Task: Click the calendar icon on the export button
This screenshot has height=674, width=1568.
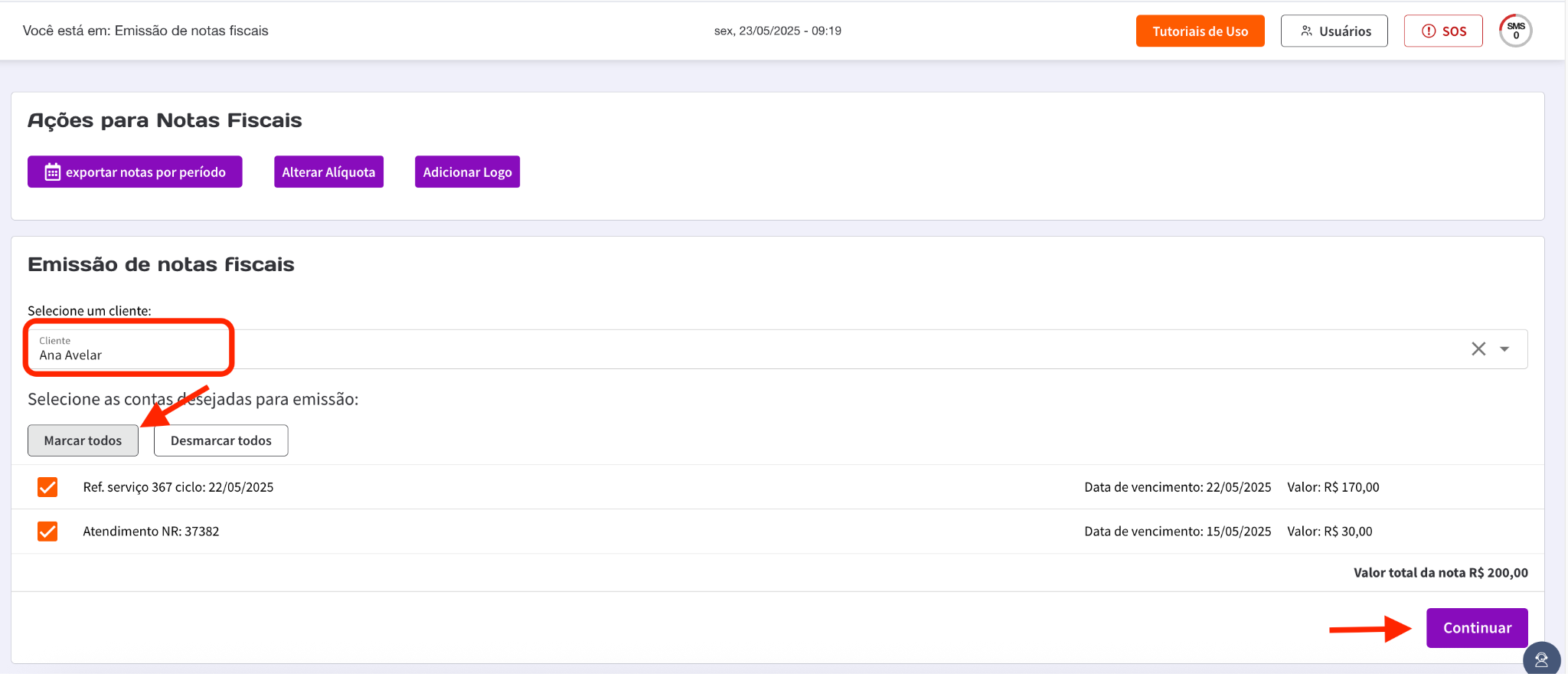Action: 52,172
